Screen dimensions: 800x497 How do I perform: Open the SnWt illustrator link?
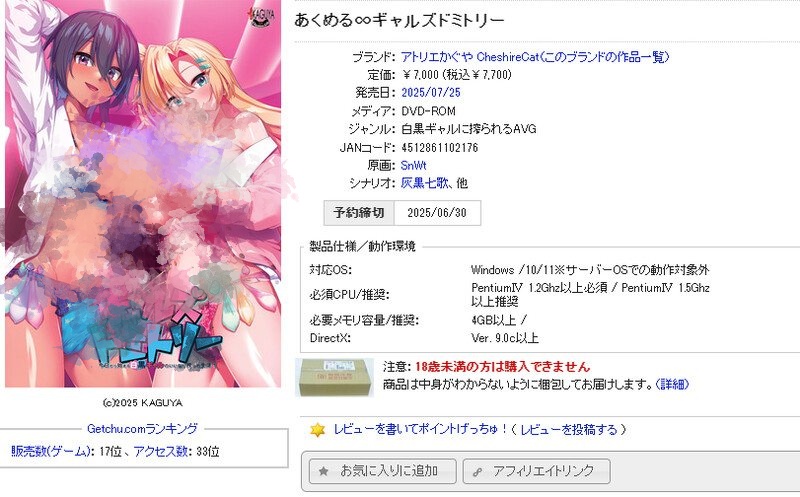[x=413, y=165]
